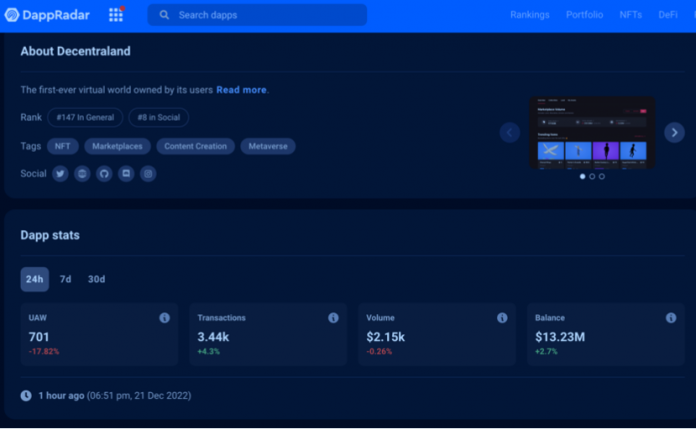Screen dimensions: 696x429
Task: Open the website globe social icon
Action: click(82, 174)
